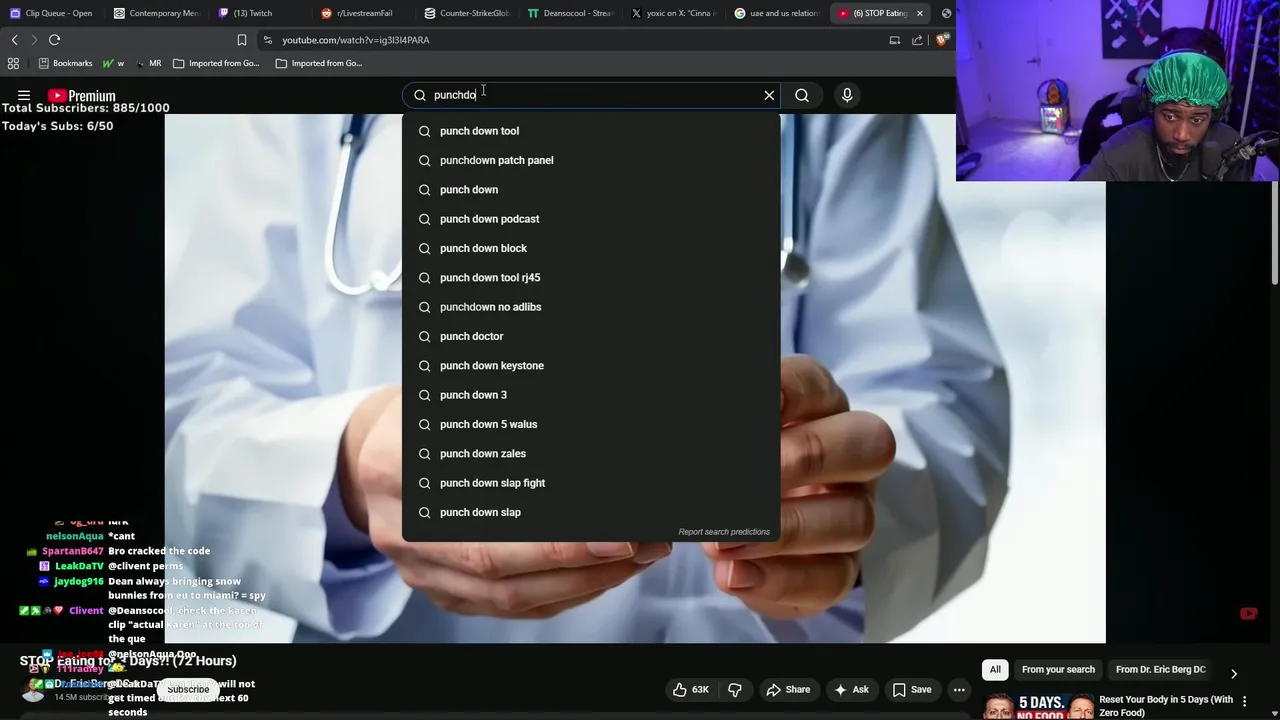The width and height of the screenshot is (1280, 720).
Task: Switch to Contemporary Men tab
Action: pos(156,13)
